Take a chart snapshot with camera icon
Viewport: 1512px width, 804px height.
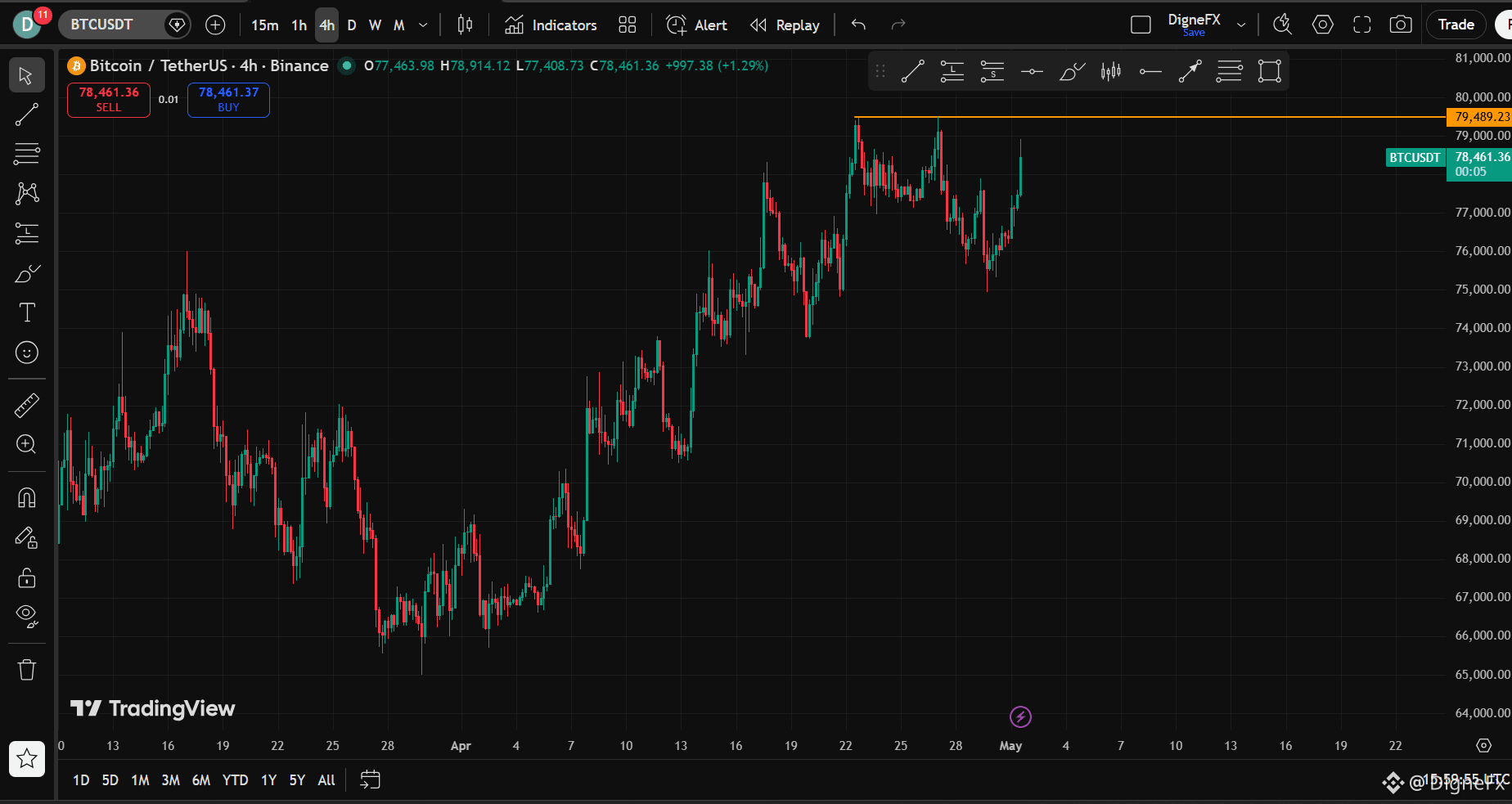point(1401,25)
